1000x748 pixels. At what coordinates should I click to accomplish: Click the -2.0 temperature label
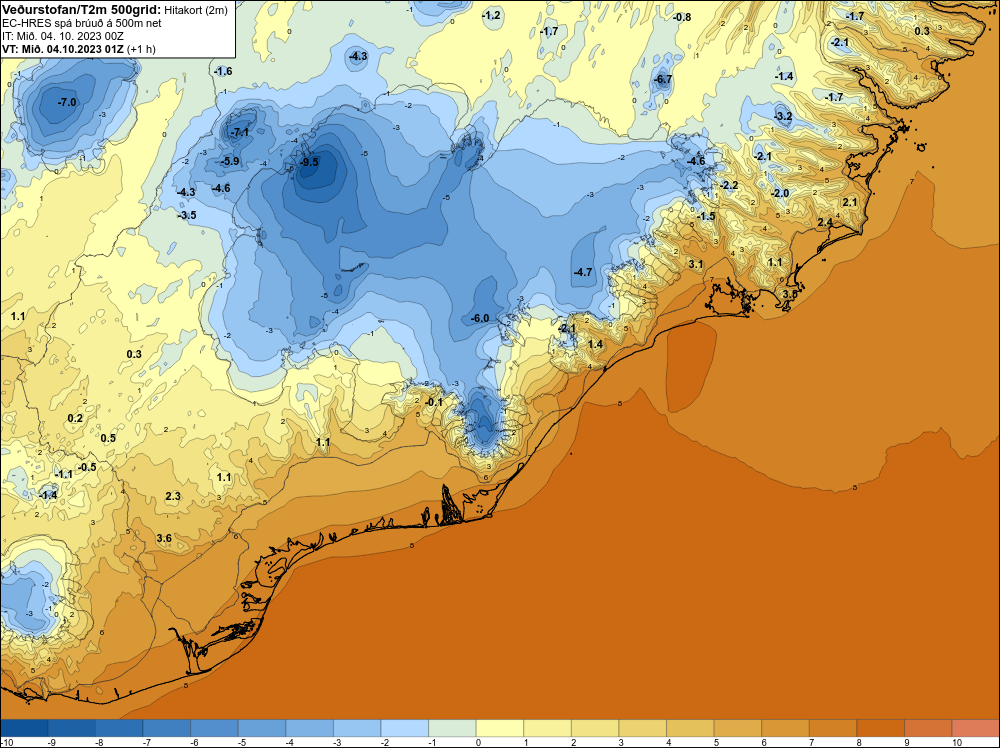pos(780,194)
